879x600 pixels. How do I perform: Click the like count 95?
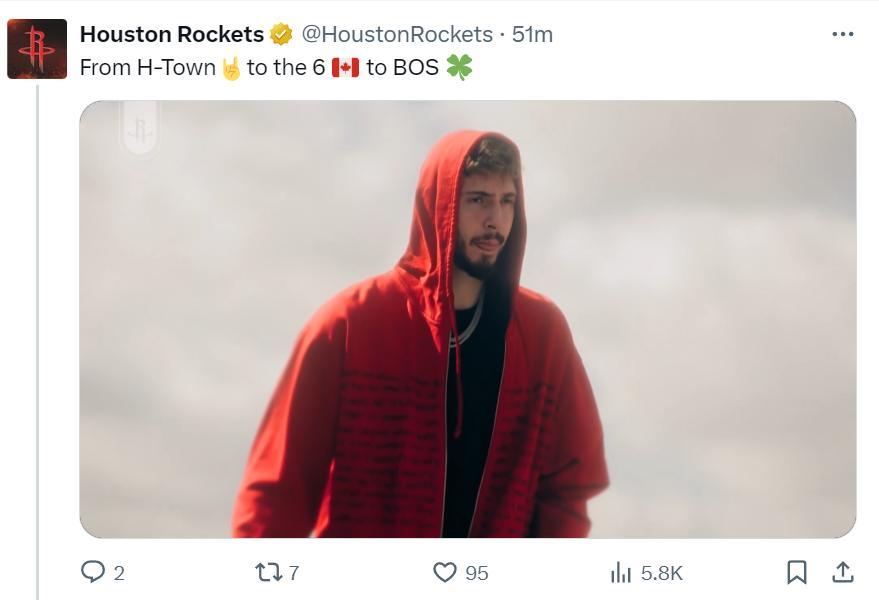pos(477,573)
